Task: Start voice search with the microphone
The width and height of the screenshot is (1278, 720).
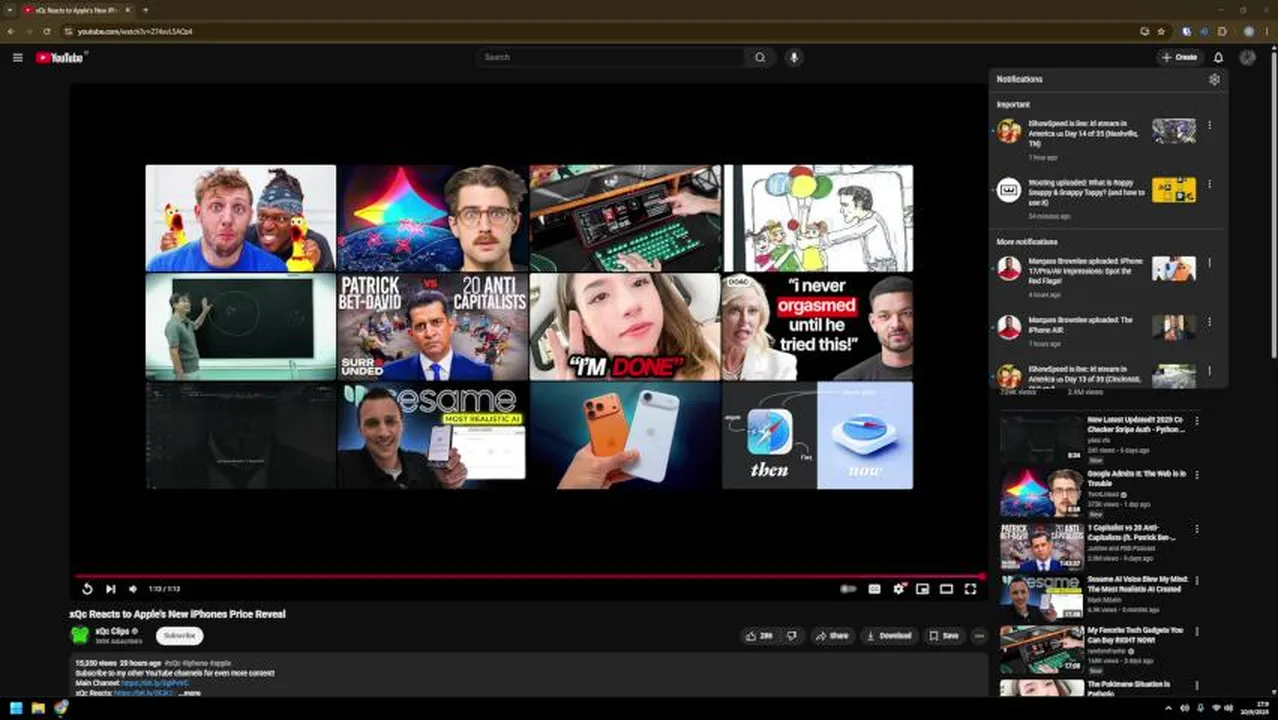Action: click(x=794, y=57)
